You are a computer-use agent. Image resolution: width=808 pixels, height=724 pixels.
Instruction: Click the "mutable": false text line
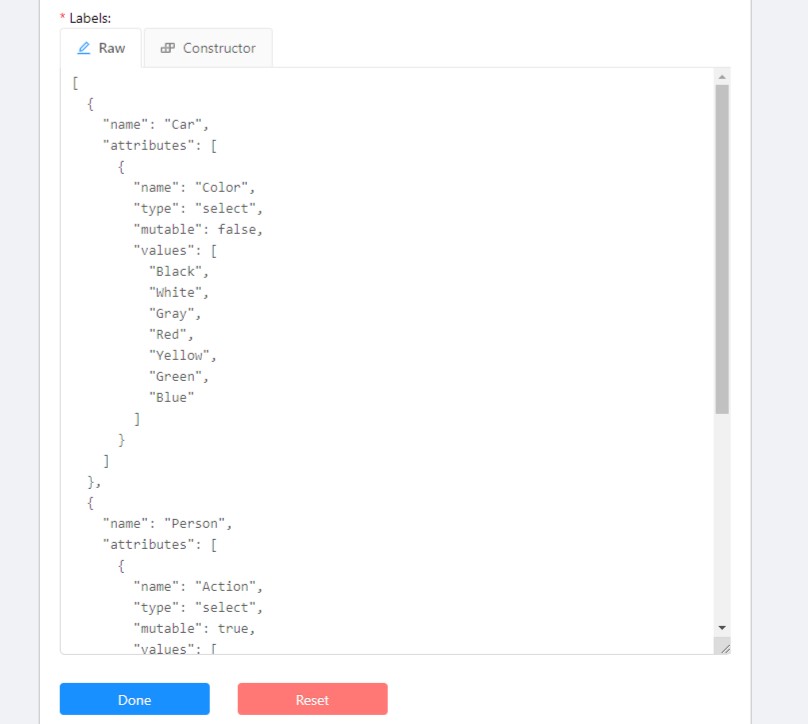[x=199, y=229]
